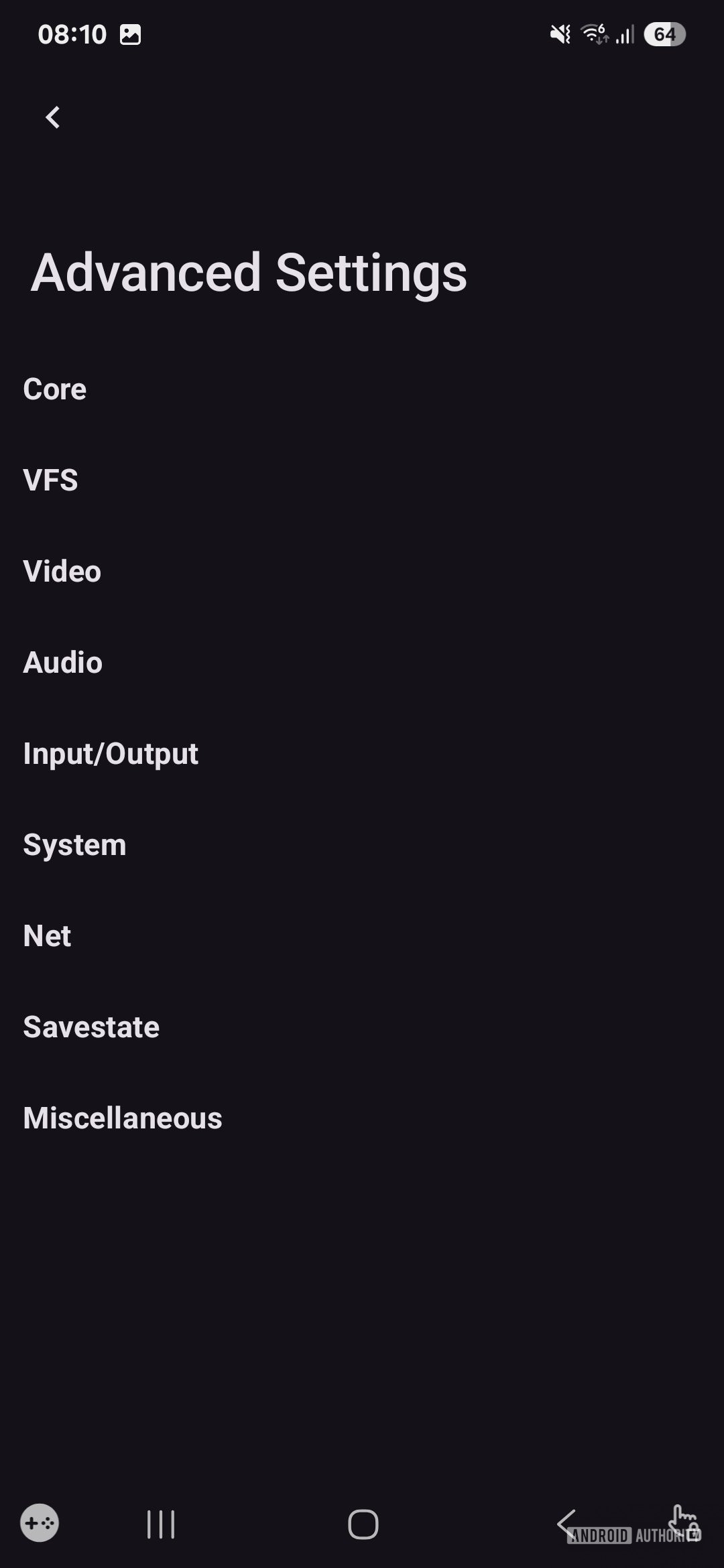Tap the Wi-Fi status icon

pos(594,34)
